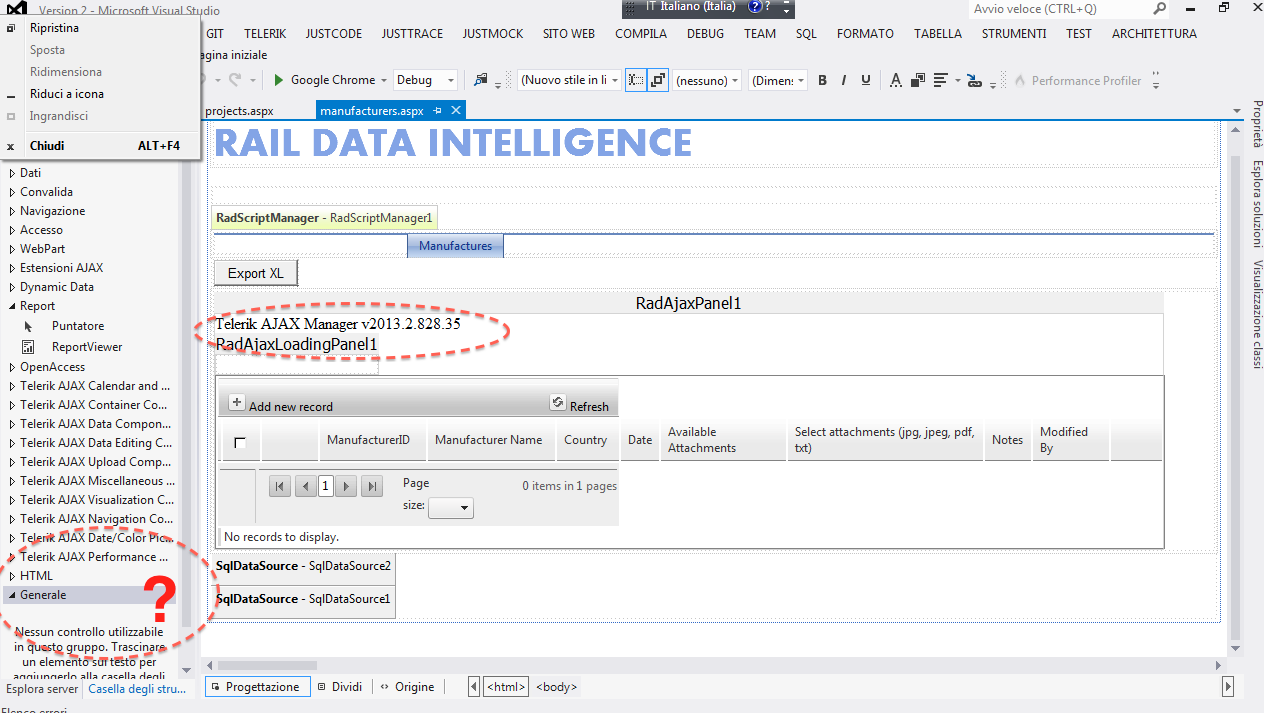This screenshot has width=1264, height=713.
Task: Go to the first page of the grid pager
Action: click(x=281, y=486)
